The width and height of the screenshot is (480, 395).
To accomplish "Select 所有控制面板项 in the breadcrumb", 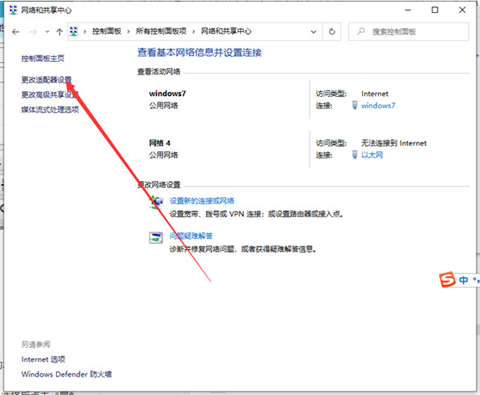I will (x=161, y=31).
